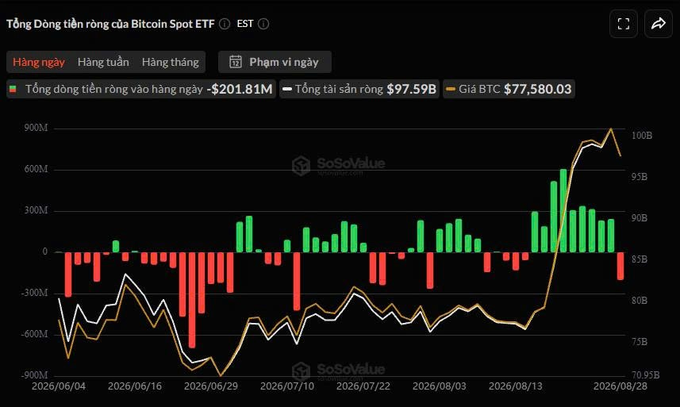
Task: Click the -900M left axis label
Action: point(34,375)
